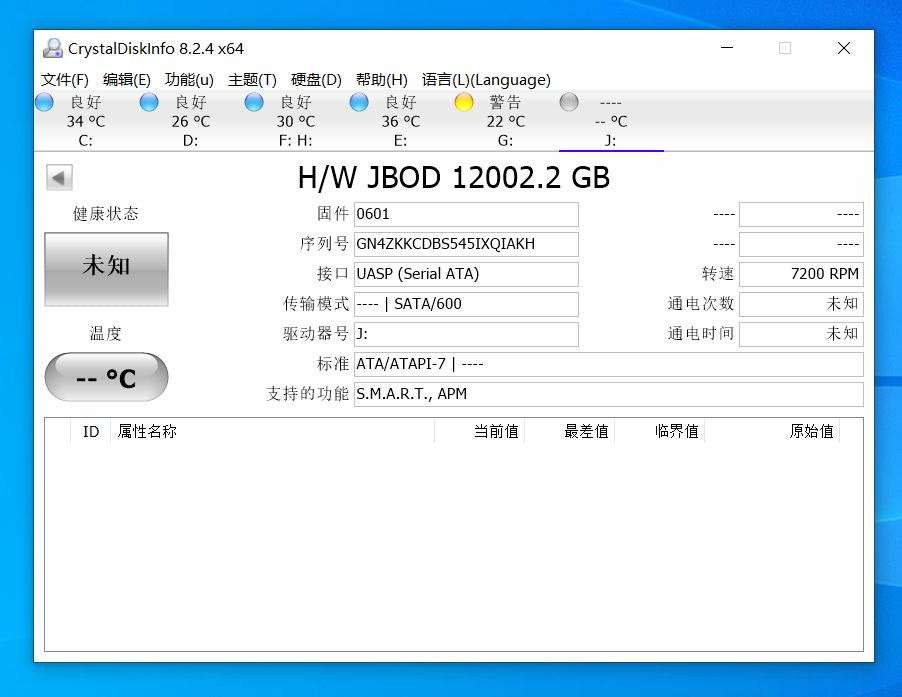Screen dimensions: 902x697
Task: Click the 温度 label
Action: tap(106, 334)
